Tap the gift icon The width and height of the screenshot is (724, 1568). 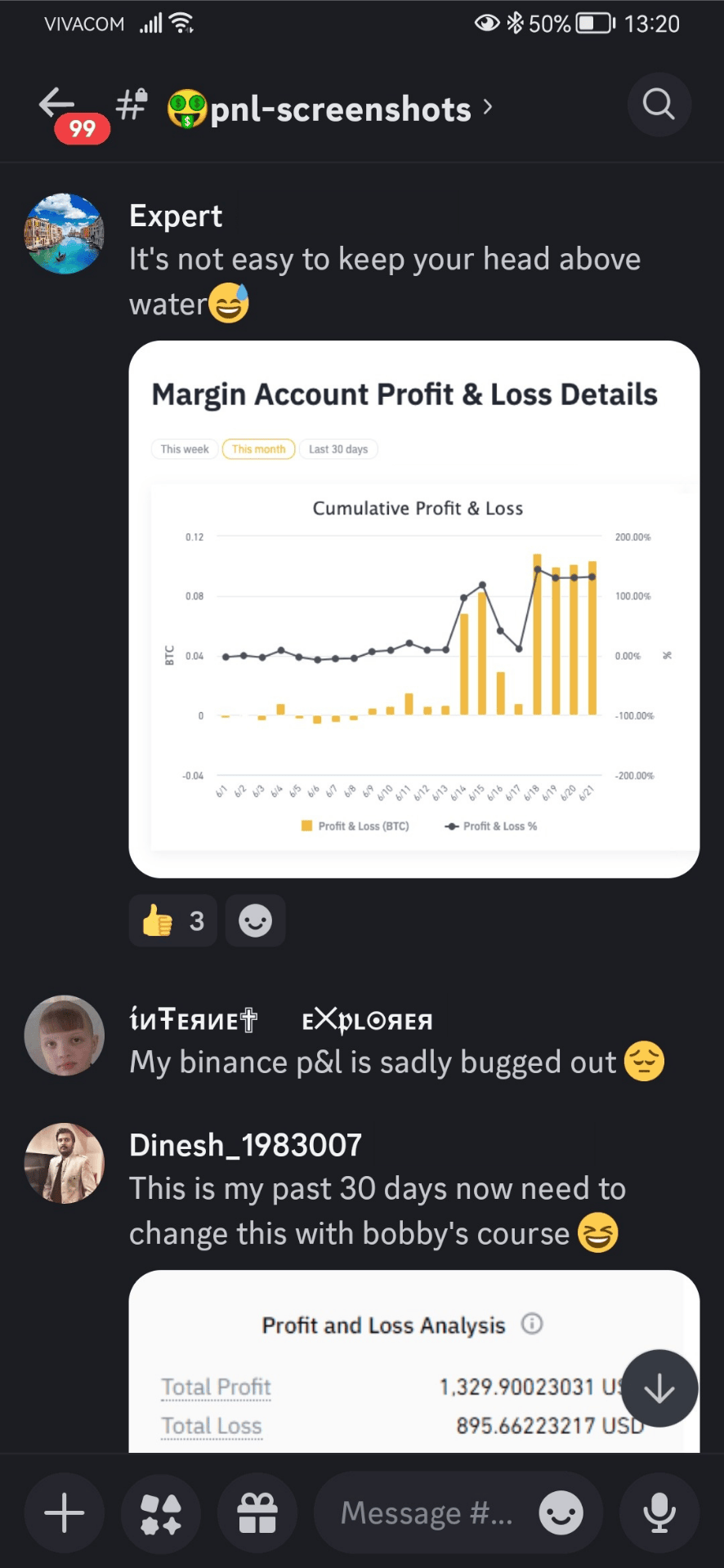point(257,1513)
